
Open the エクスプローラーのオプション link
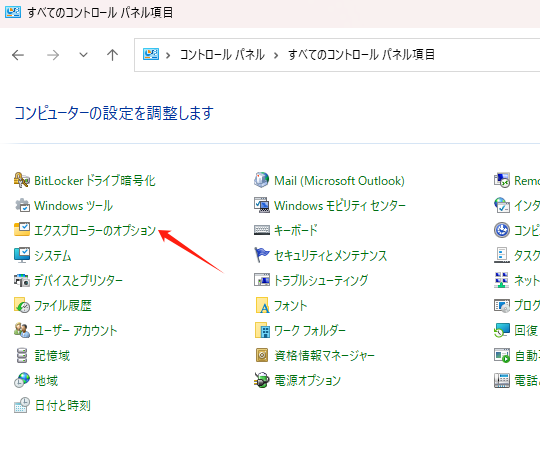pos(95,230)
